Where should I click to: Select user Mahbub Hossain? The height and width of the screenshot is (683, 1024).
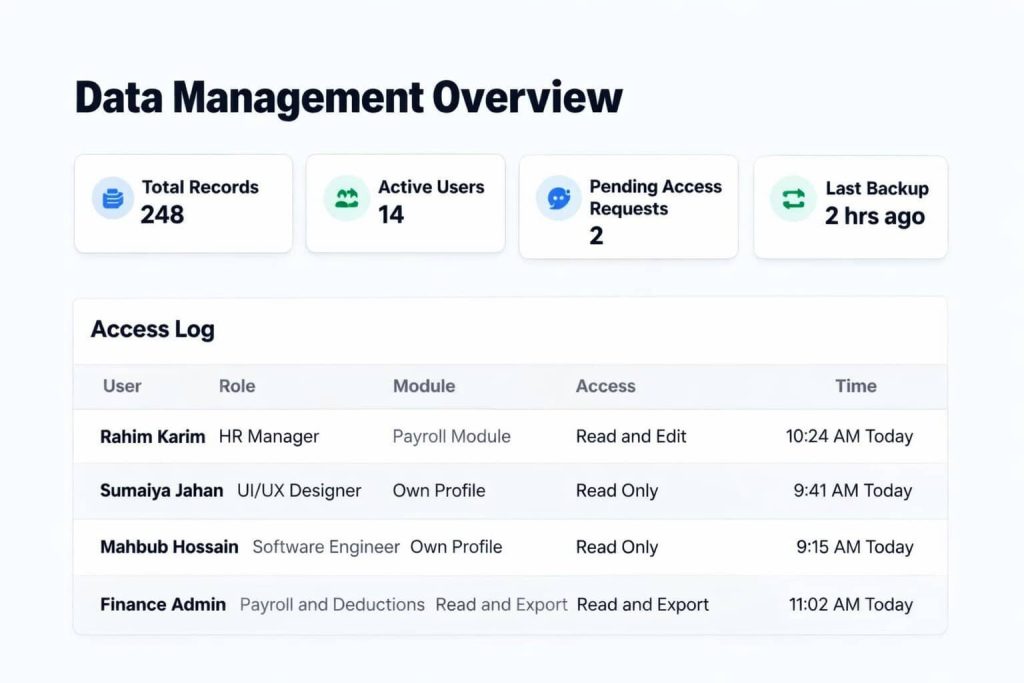[169, 547]
